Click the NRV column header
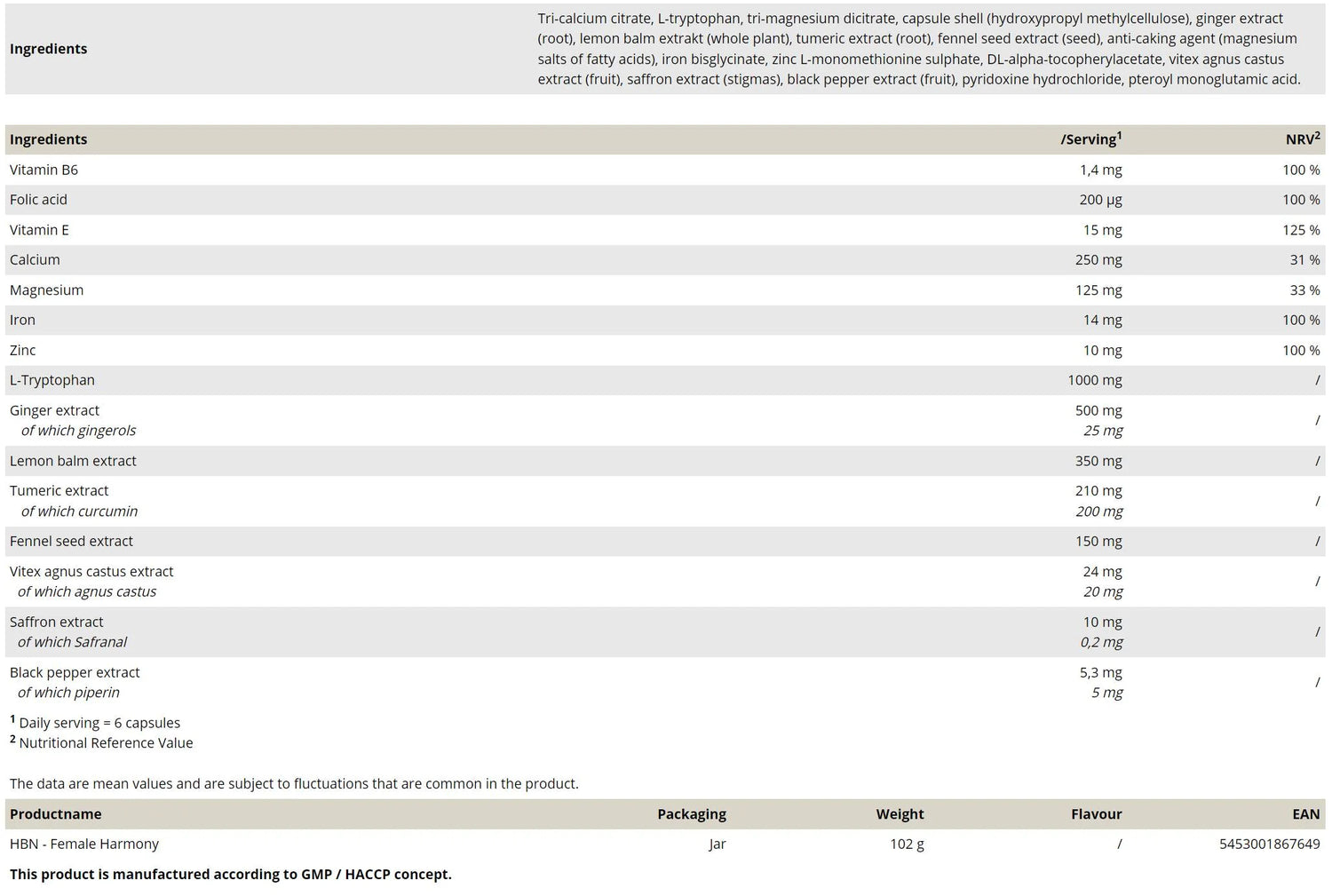 pos(1302,139)
